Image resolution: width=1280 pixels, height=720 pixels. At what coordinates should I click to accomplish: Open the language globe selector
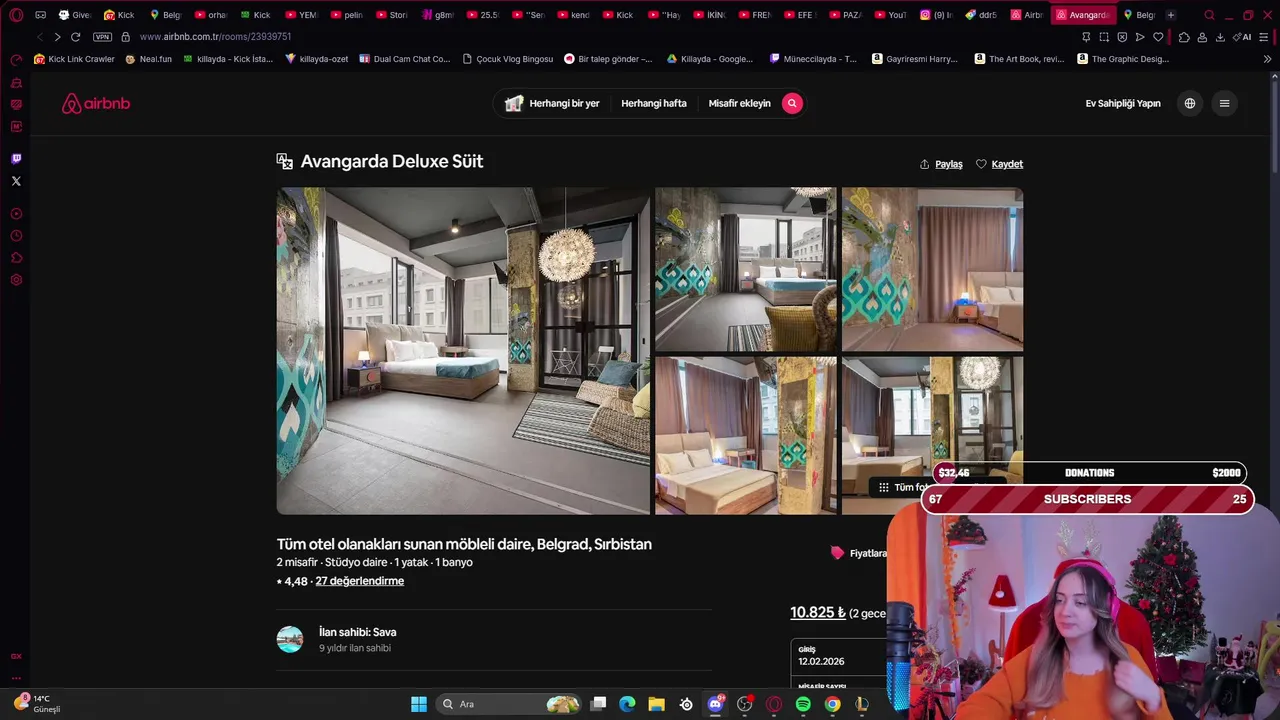click(x=1190, y=103)
